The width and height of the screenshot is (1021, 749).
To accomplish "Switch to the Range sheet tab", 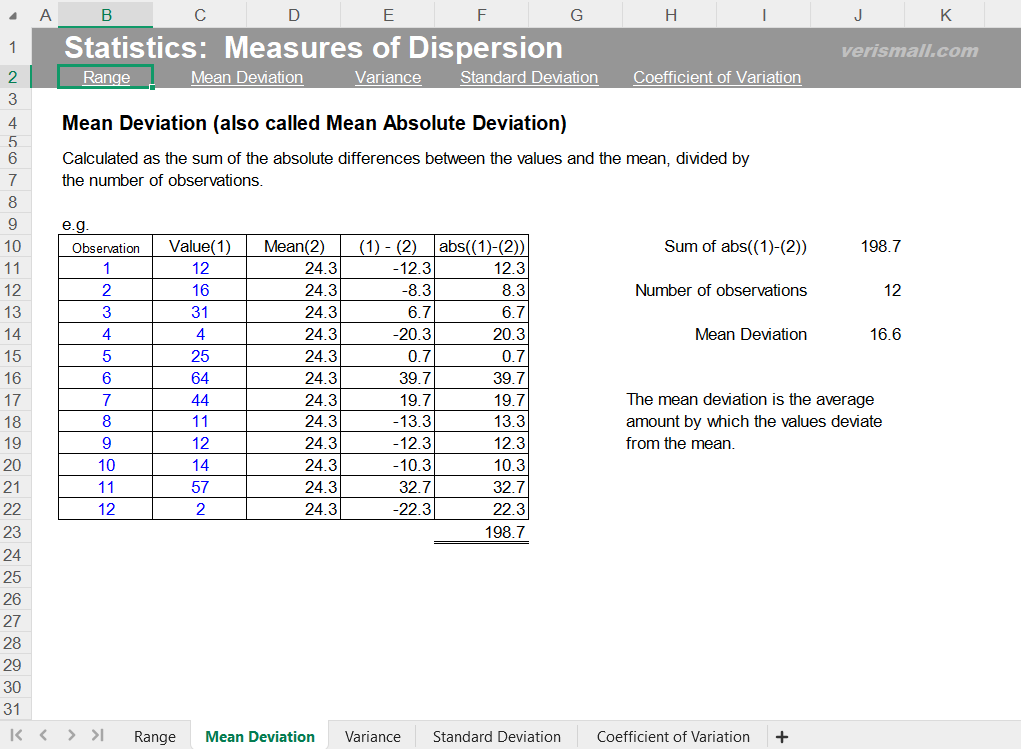I will 154,736.
